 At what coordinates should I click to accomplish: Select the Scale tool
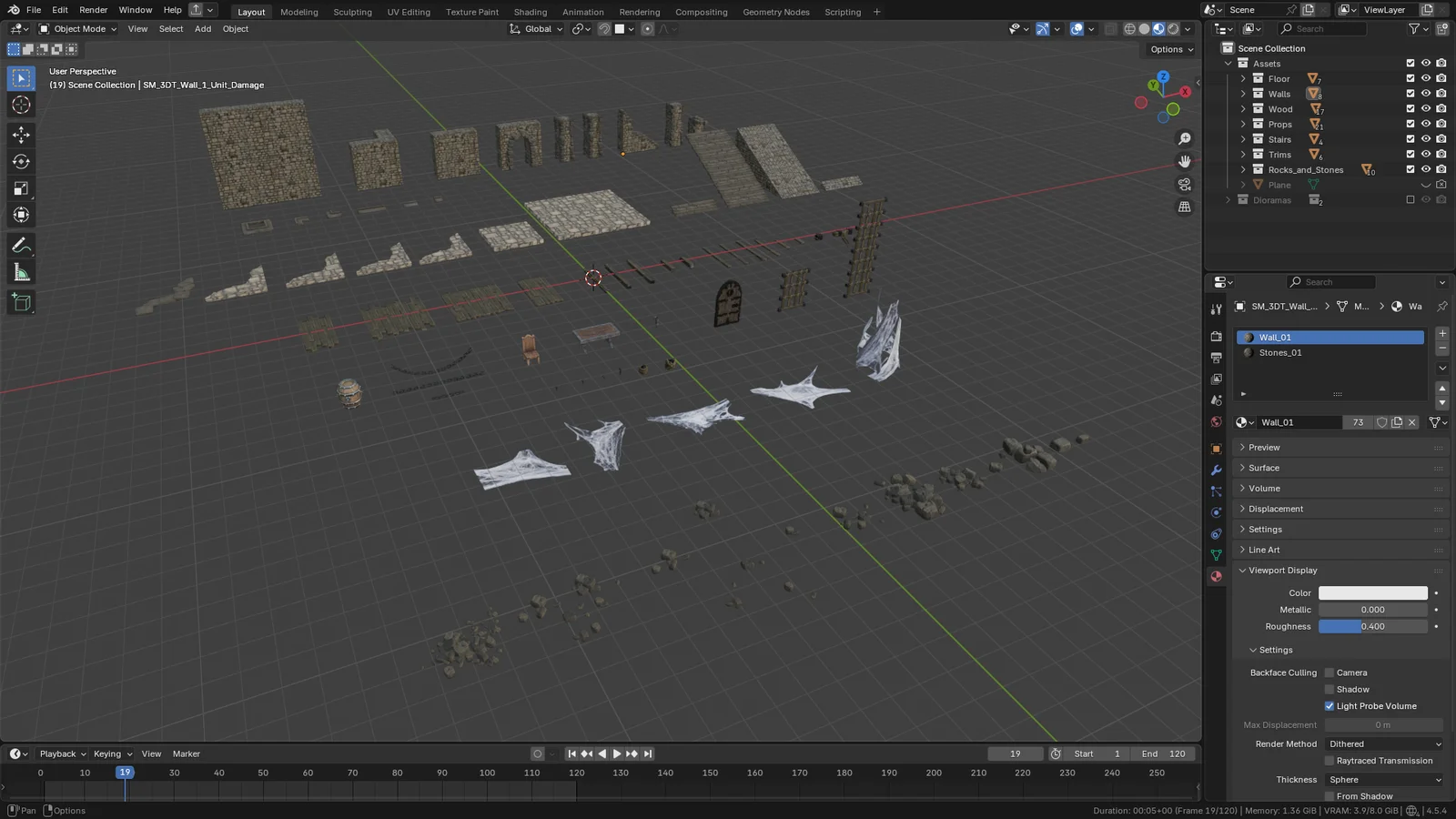pos(21,188)
